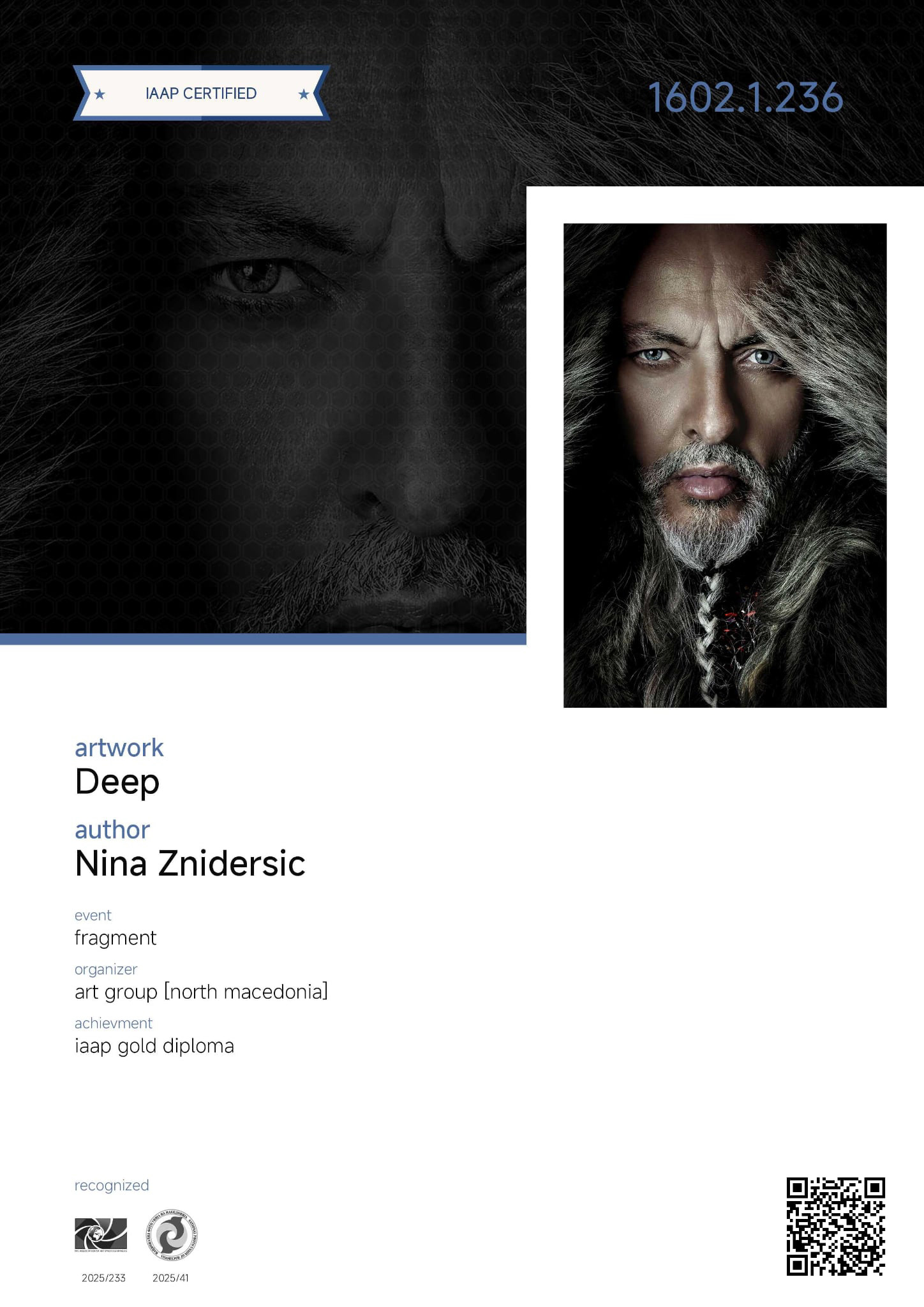The width and height of the screenshot is (924, 1307).
Task: Click the blue author label
Action: click(x=112, y=830)
